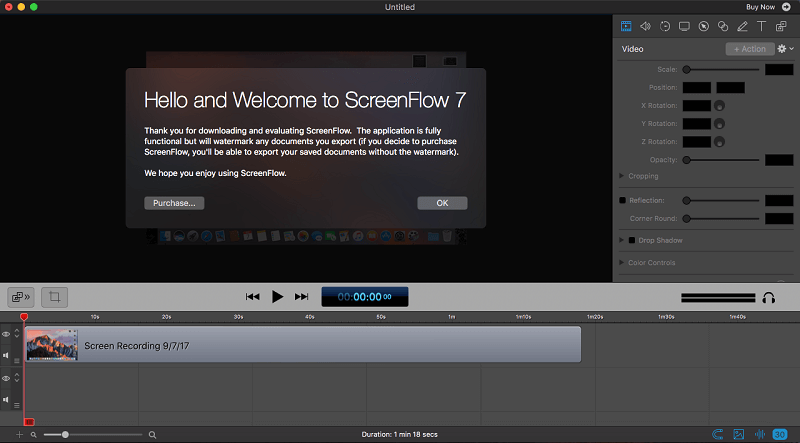This screenshot has height=443, width=800.
Task: Click the zoom-in magnifier icon
Action: (152, 435)
